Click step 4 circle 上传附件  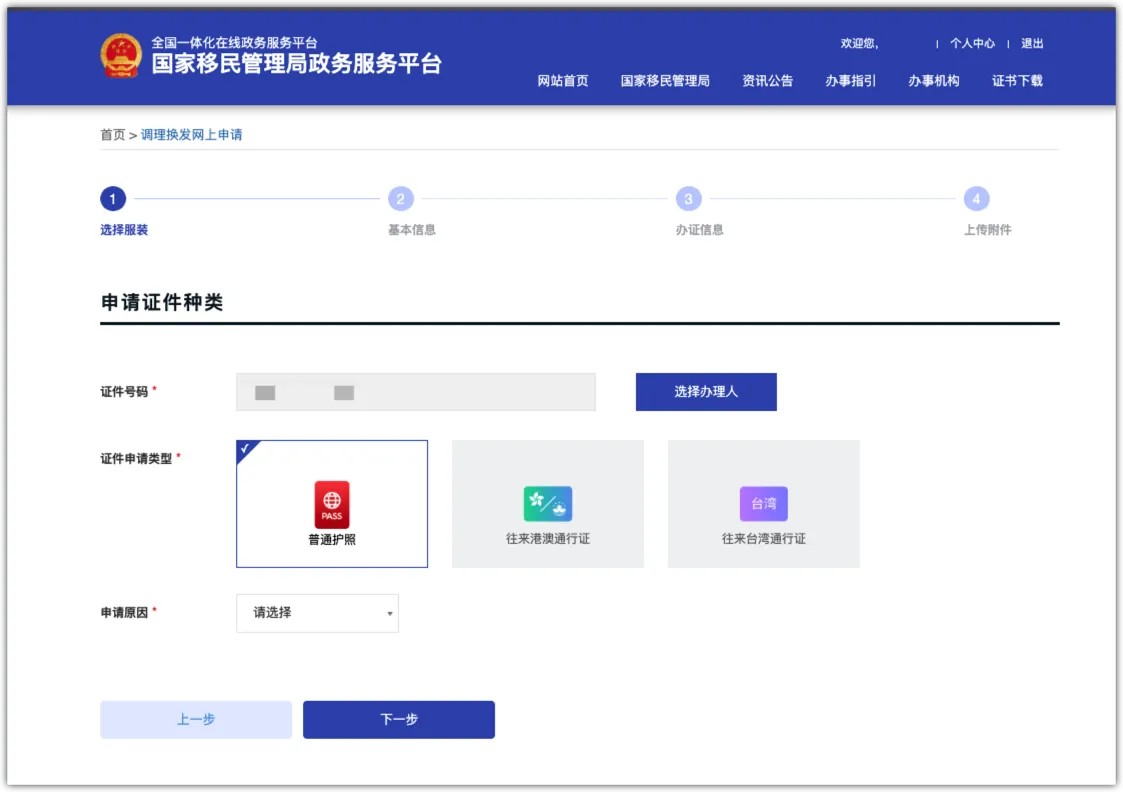(976, 199)
